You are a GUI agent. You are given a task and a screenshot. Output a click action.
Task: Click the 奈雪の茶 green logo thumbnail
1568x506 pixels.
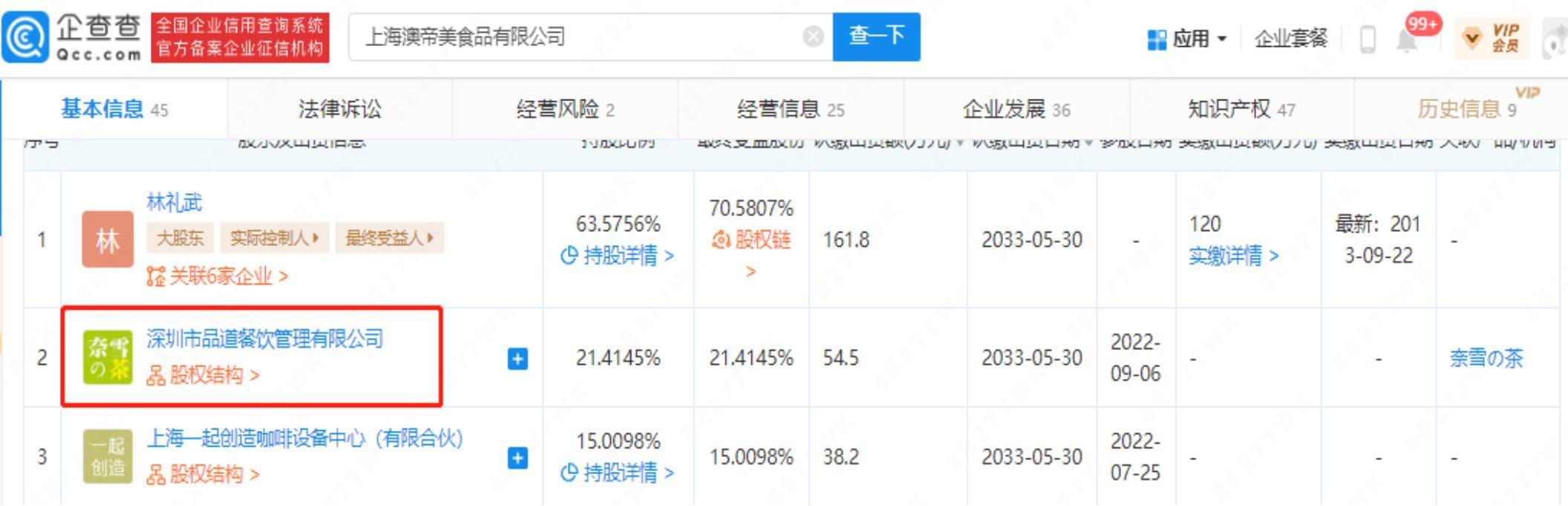tap(108, 357)
